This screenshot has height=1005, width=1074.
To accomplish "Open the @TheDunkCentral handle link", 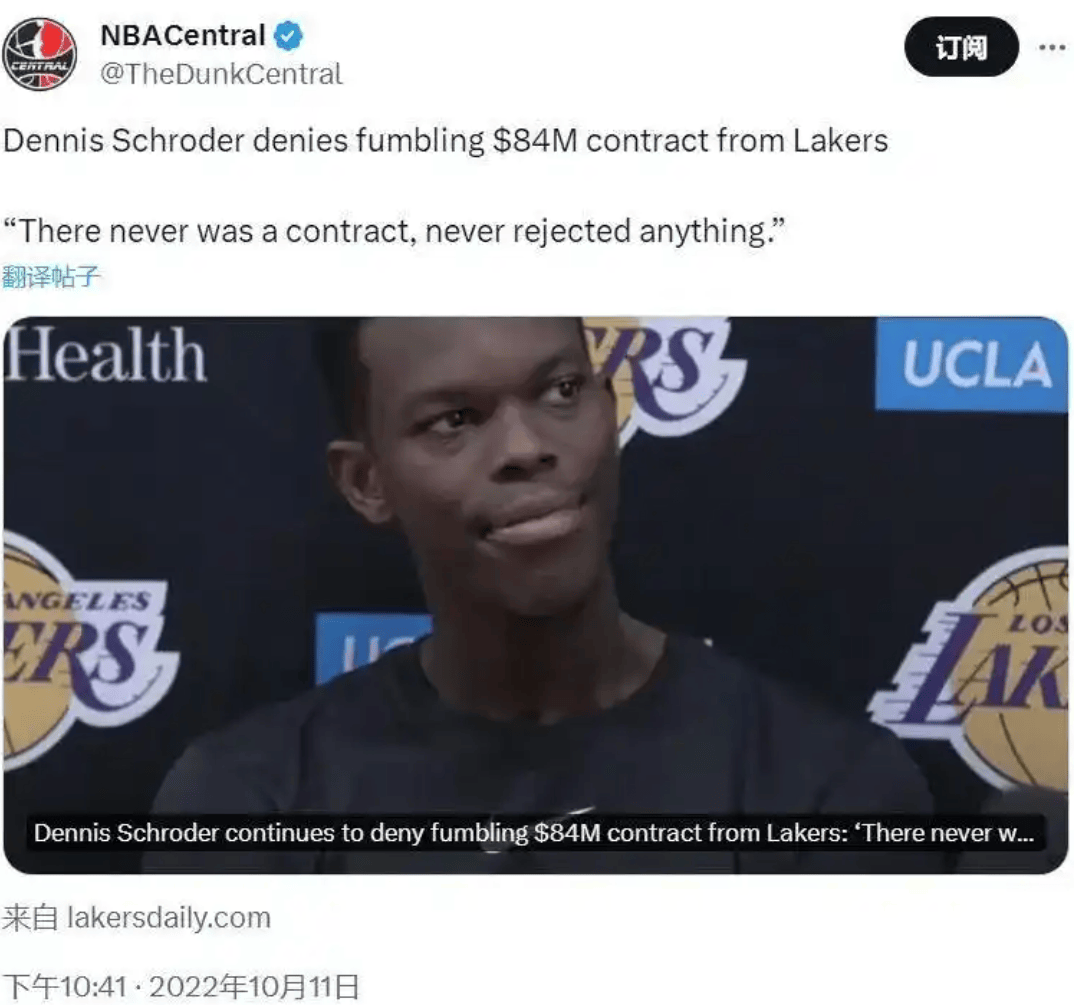I will (x=221, y=74).
